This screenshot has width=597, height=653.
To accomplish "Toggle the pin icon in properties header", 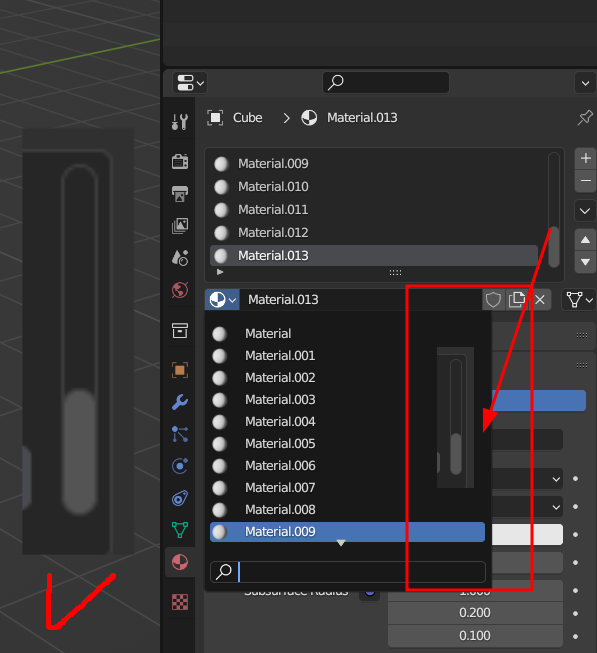I will coord(585,117).
